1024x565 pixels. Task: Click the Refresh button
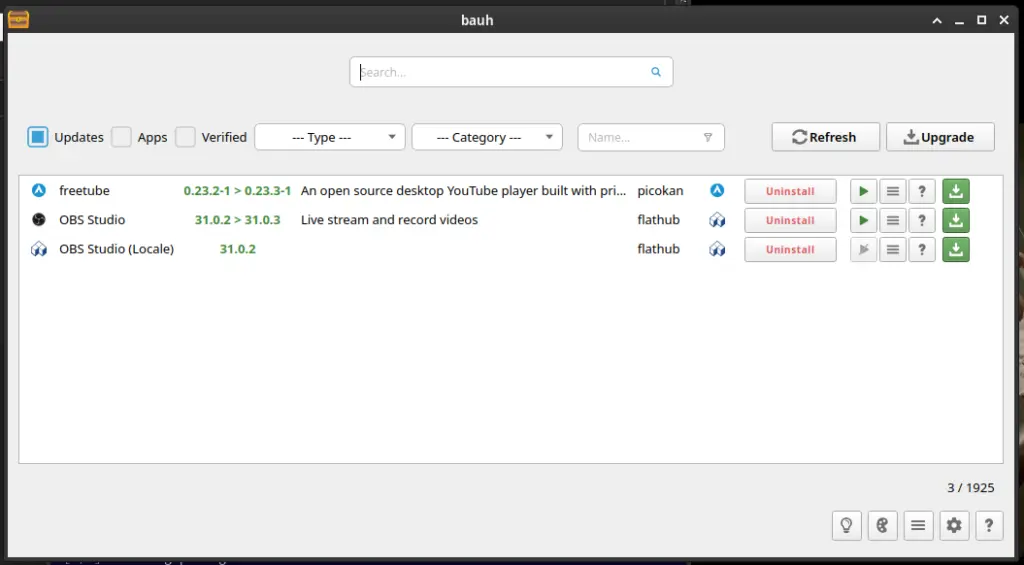825,137
